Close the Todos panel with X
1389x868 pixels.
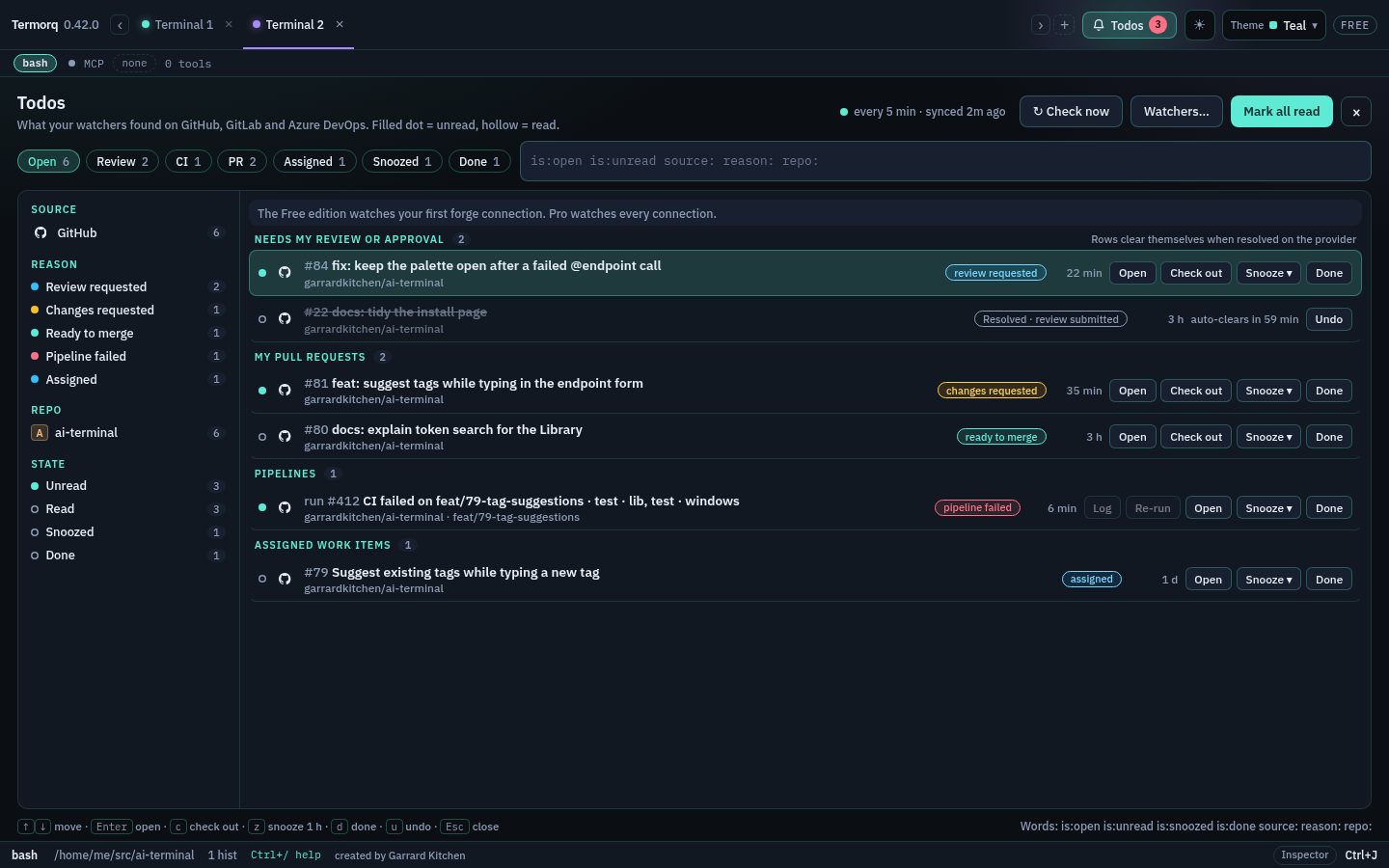point(1356,112)
